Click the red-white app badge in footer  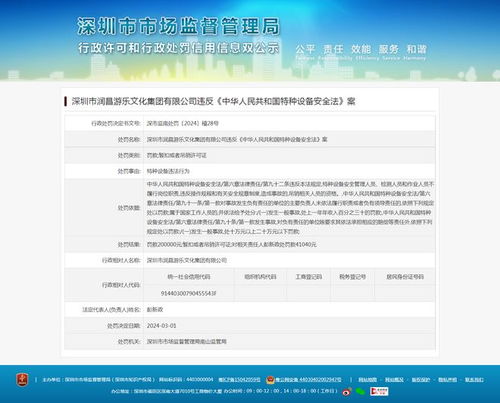pyautogui.click(x=379, y=391)
